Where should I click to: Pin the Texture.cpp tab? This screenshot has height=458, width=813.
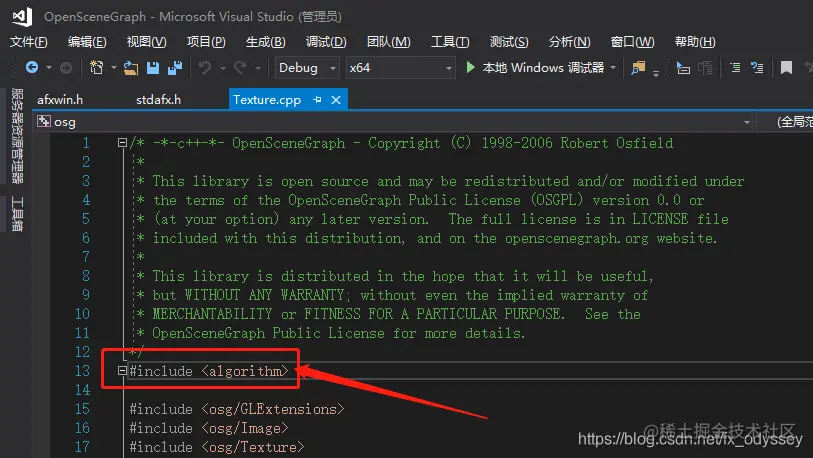(317, 100)
